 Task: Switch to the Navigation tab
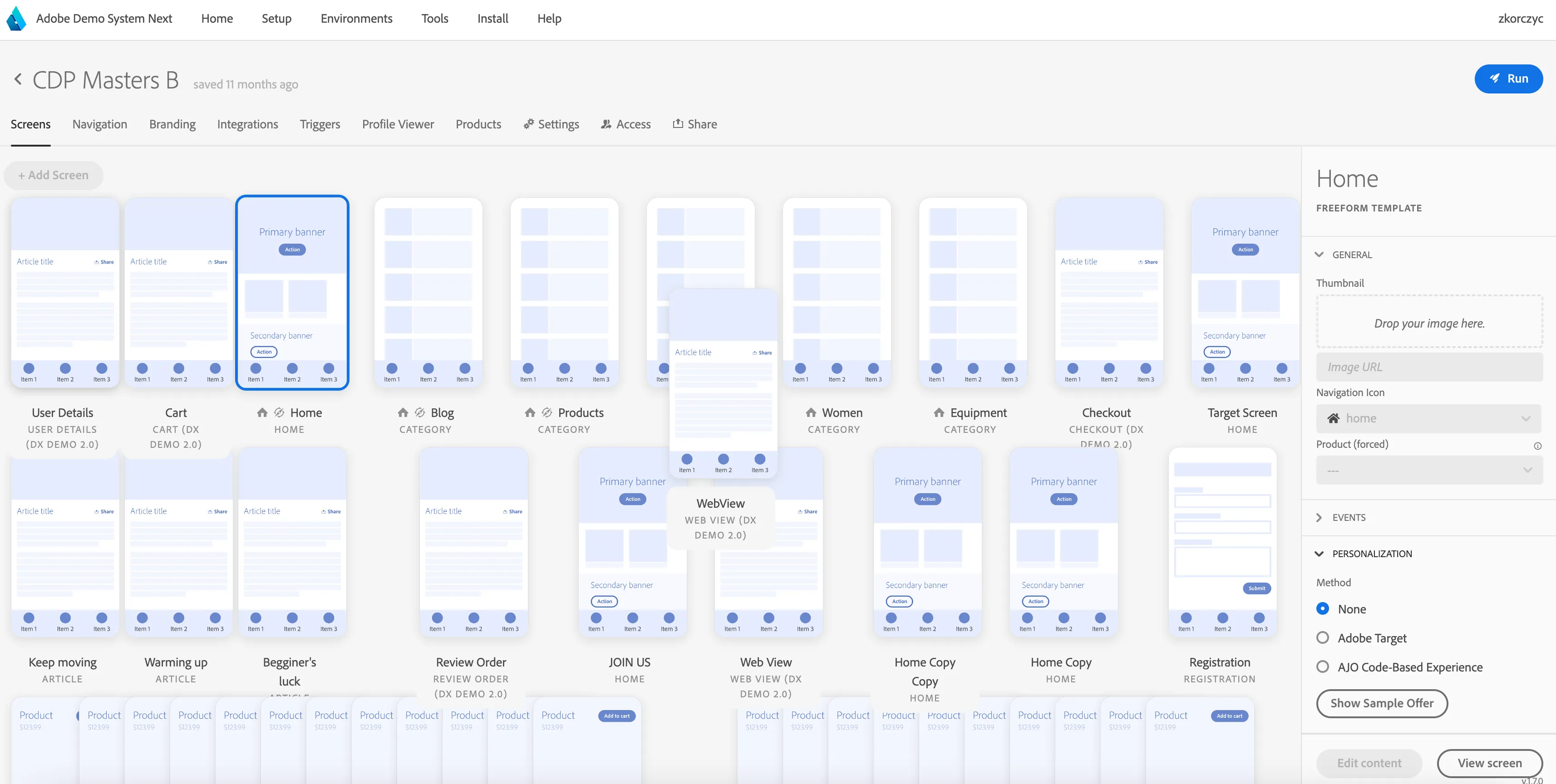[100, 124]
